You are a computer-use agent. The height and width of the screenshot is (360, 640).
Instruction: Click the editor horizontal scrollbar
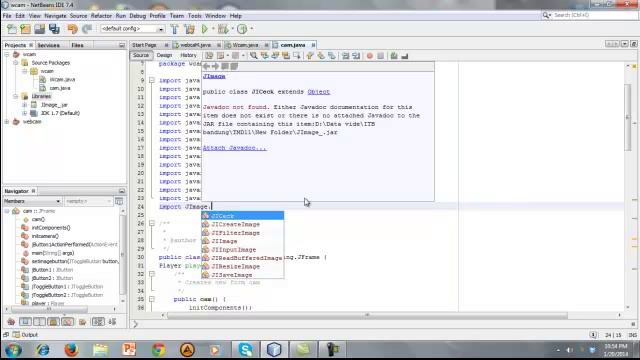367,316
